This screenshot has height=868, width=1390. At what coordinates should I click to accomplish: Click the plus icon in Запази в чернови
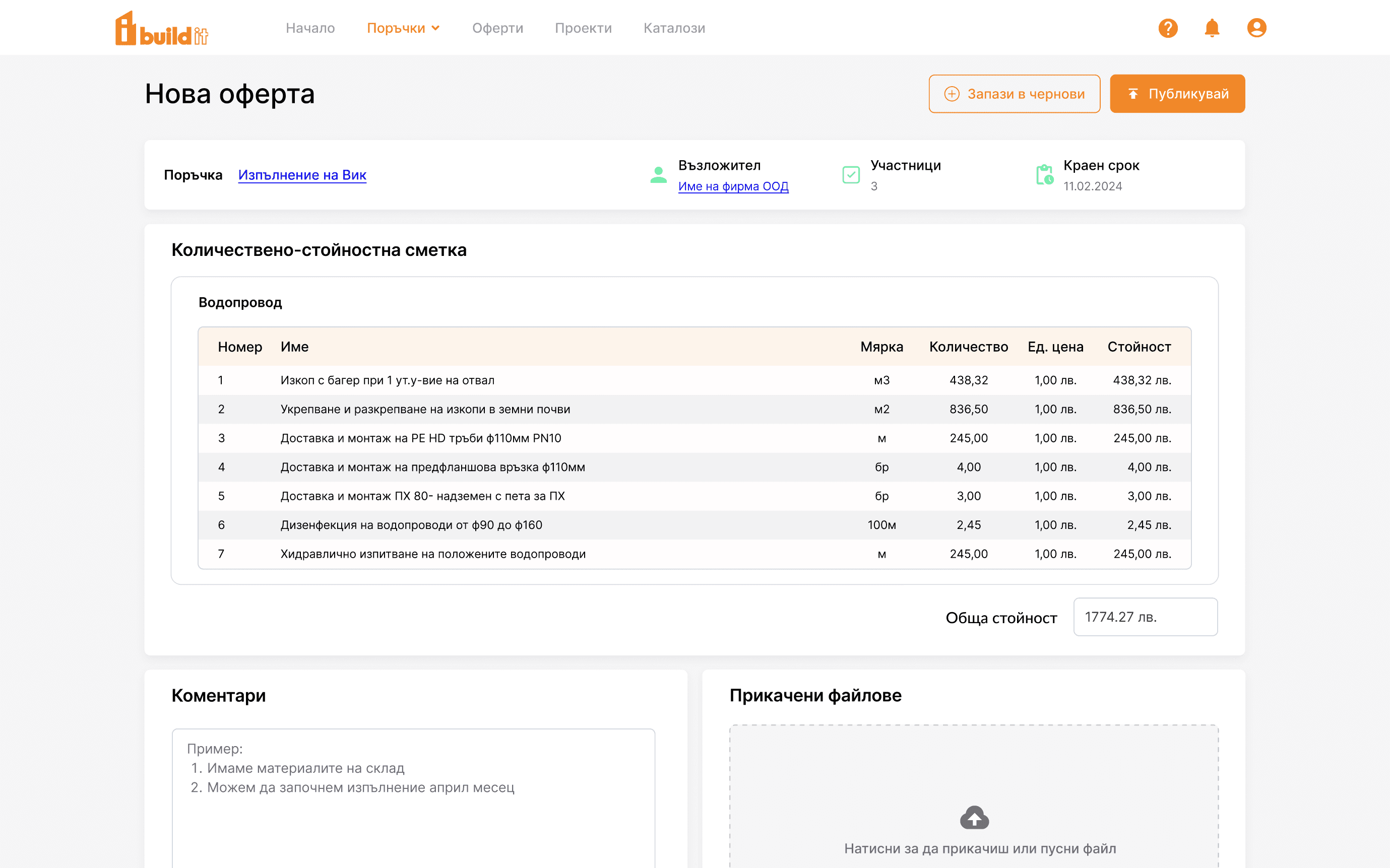952,94
